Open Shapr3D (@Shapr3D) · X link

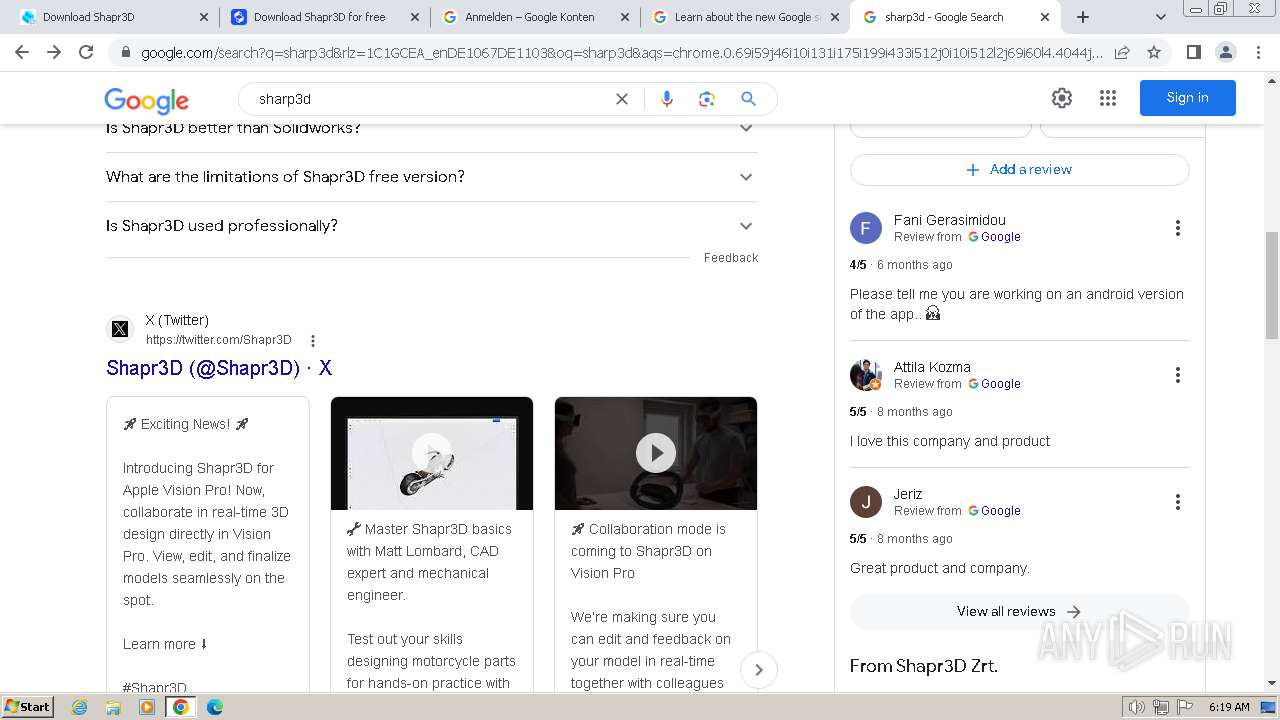click(x=219, y=368)
